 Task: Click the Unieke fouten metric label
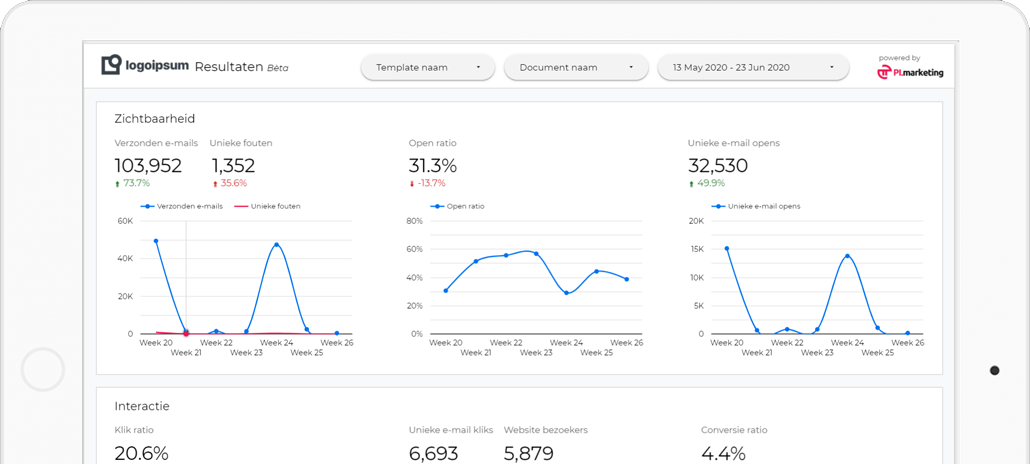(x=241, y=143)
